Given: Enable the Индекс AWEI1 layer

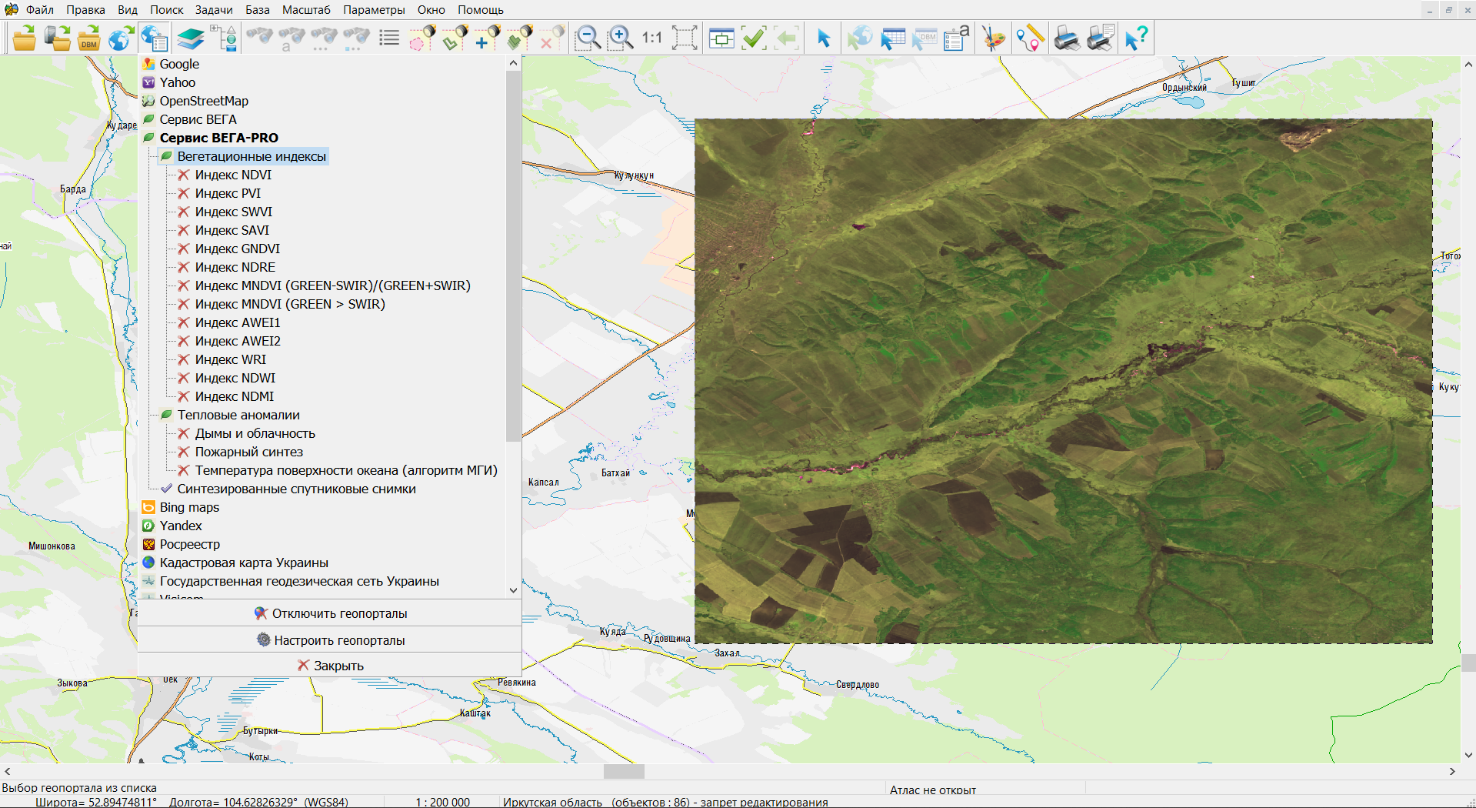Looking at the screenshot, I should [x=184, y=323].
